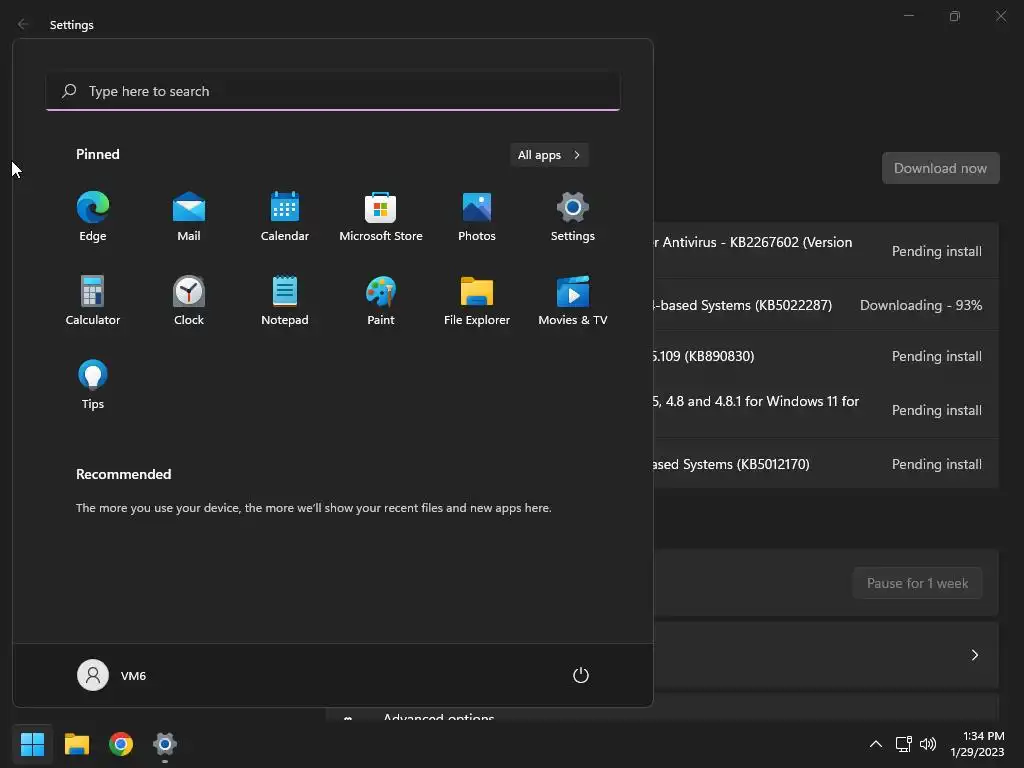This screenshot has width=1024, height=768.
Task: Launch the Paint app
Action: coord(381,301)
